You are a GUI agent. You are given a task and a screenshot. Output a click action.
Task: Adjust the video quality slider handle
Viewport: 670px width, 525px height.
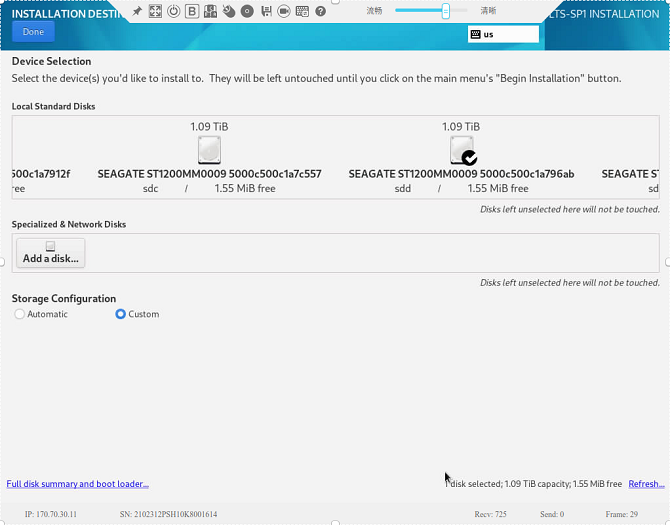coord(446,11)
